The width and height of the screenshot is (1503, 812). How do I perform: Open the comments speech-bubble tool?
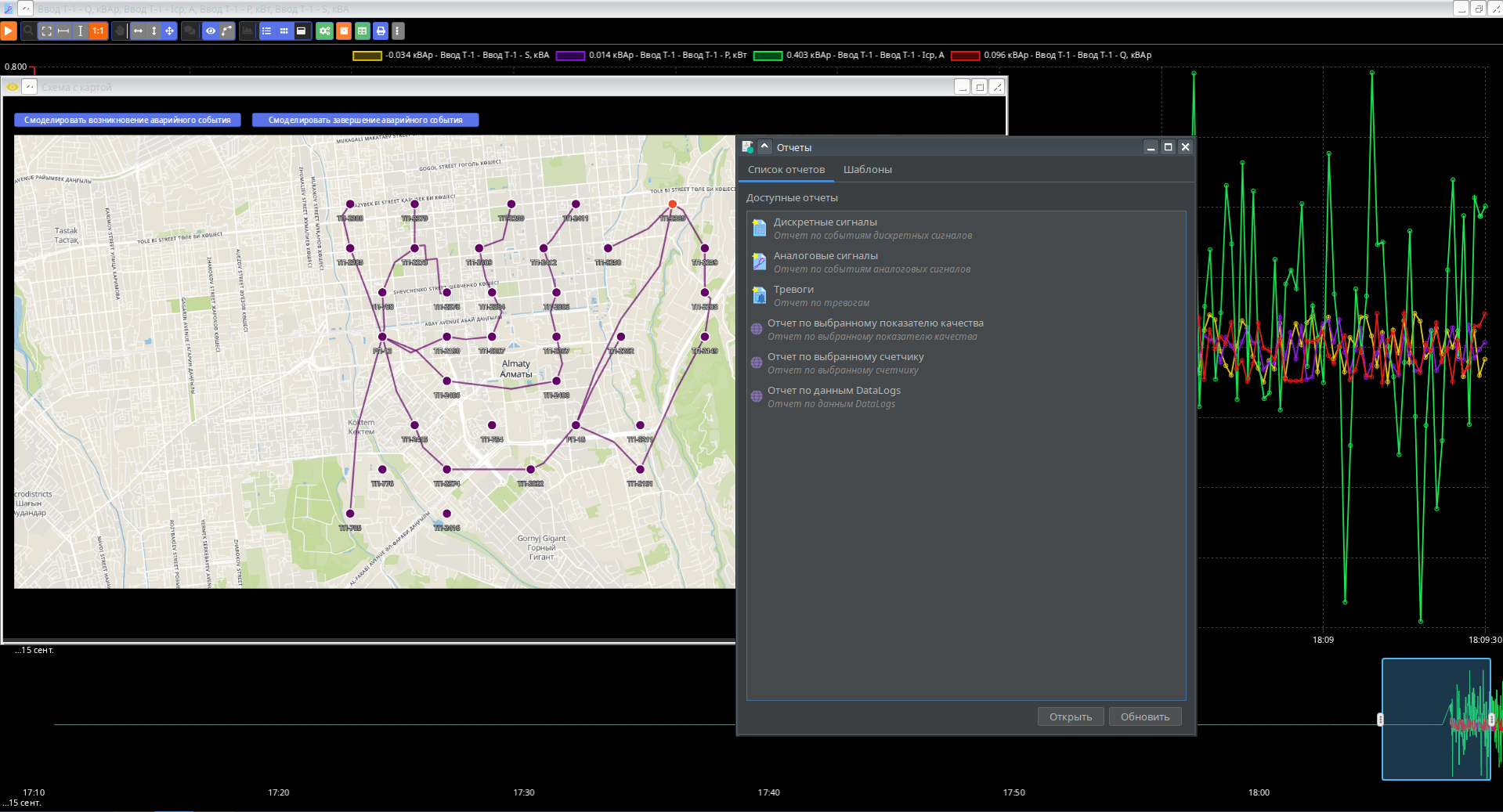(x=190, y=31)
